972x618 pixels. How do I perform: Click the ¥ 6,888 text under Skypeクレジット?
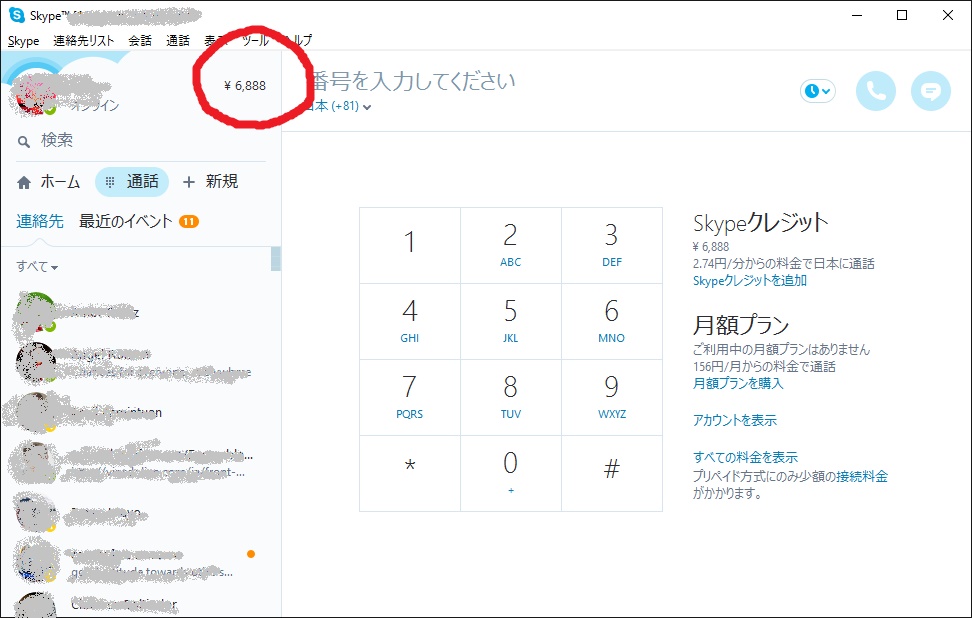pos(710,247)
